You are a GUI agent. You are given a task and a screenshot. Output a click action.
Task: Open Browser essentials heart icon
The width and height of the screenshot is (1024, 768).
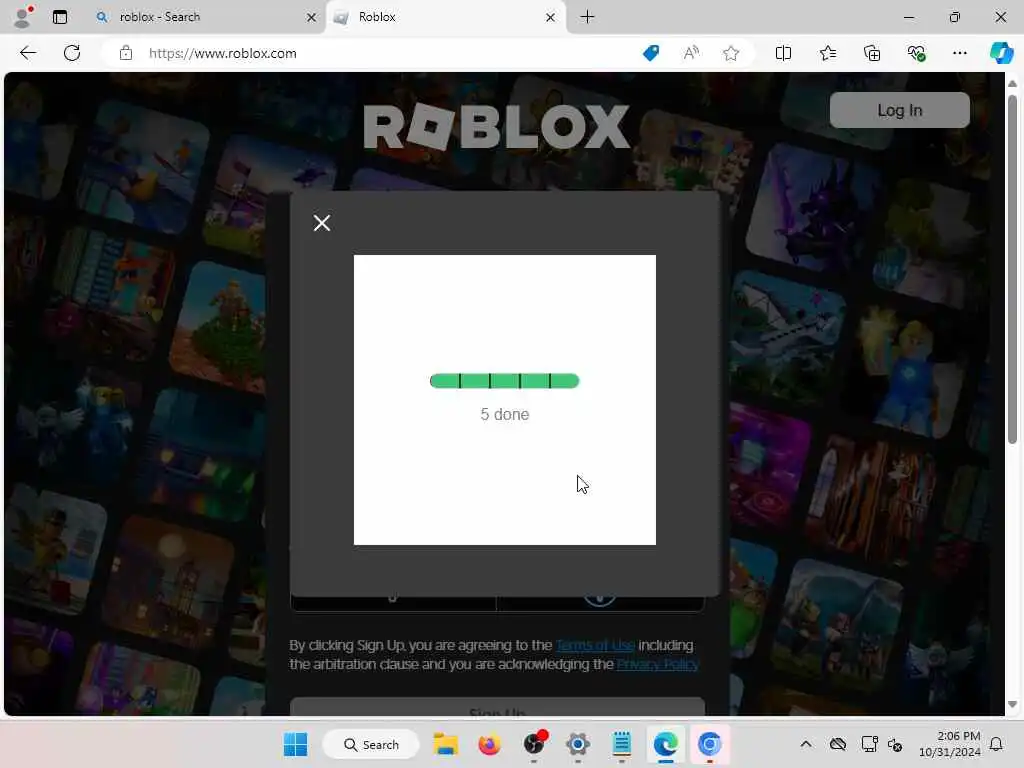point(916,53)
